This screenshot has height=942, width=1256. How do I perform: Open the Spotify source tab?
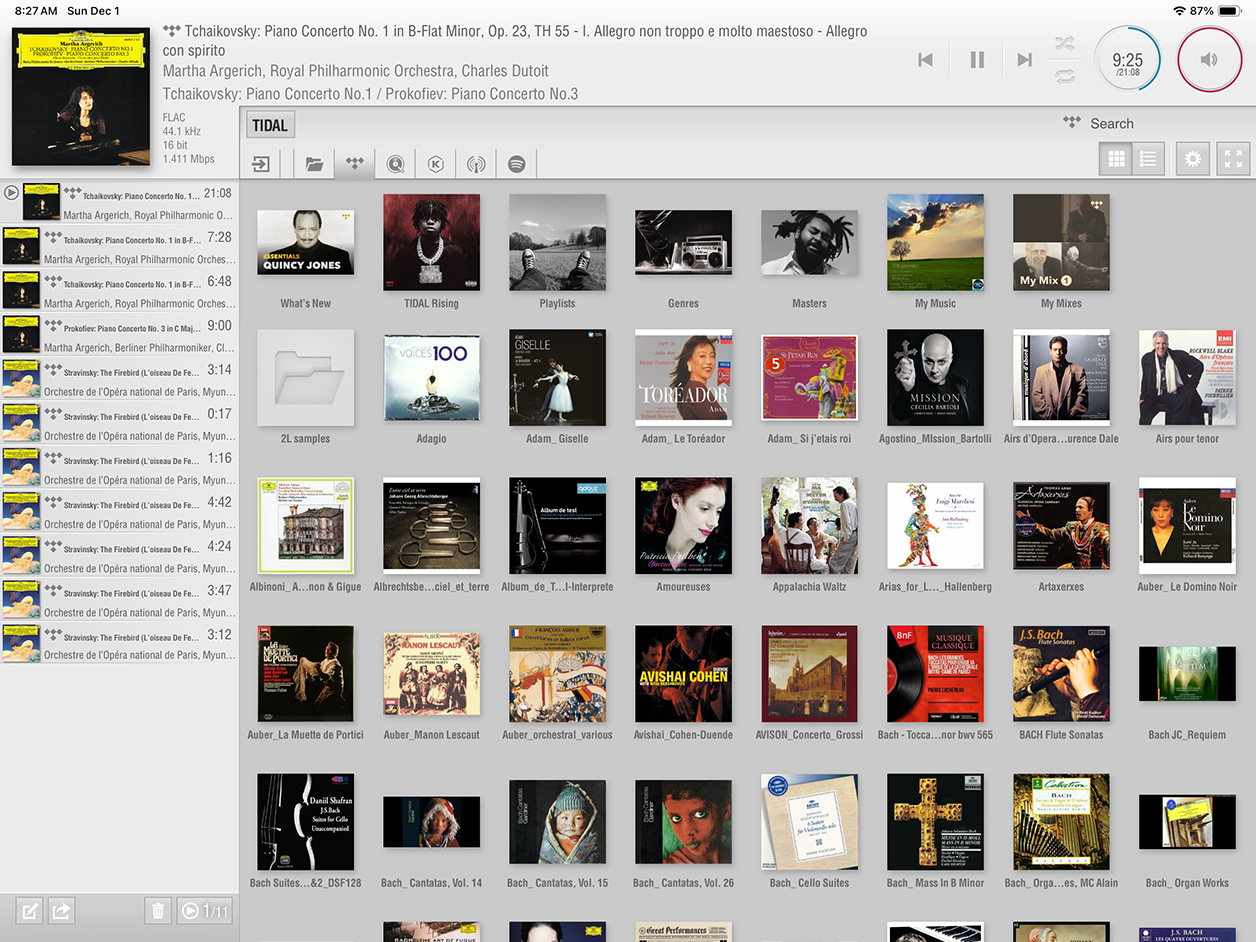click(516, 164)
